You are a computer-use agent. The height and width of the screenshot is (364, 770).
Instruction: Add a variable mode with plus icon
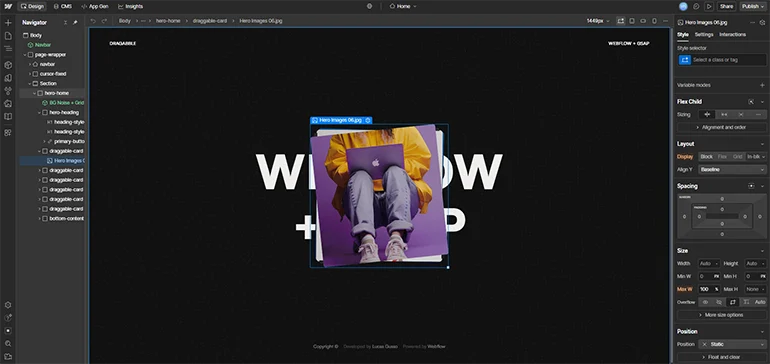click(x=762, y=85)
